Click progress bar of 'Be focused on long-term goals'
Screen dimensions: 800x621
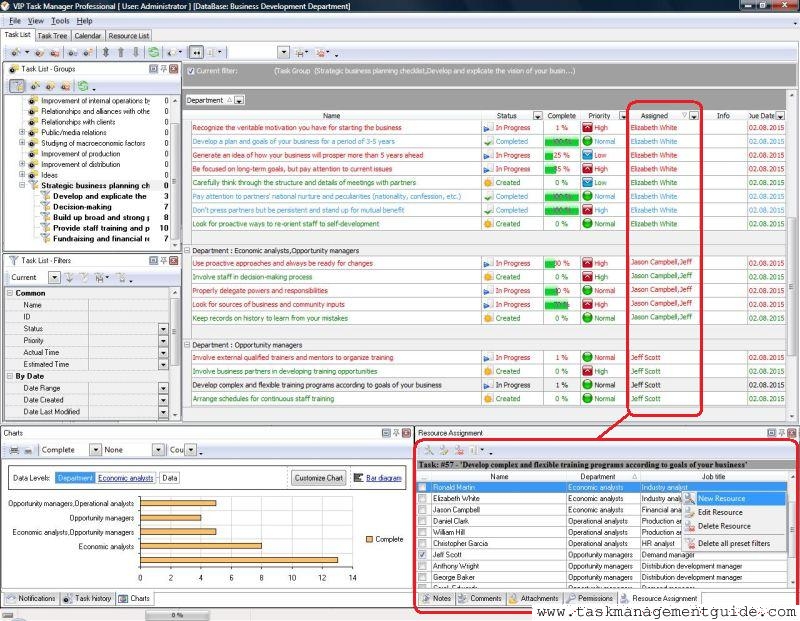tap(562, 169)
